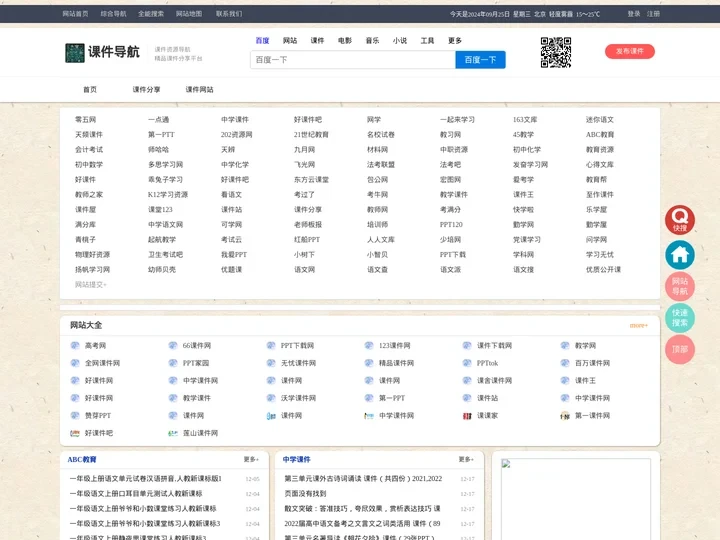Open the 零五网 link
720x540 pixels.
coord(85,119)
